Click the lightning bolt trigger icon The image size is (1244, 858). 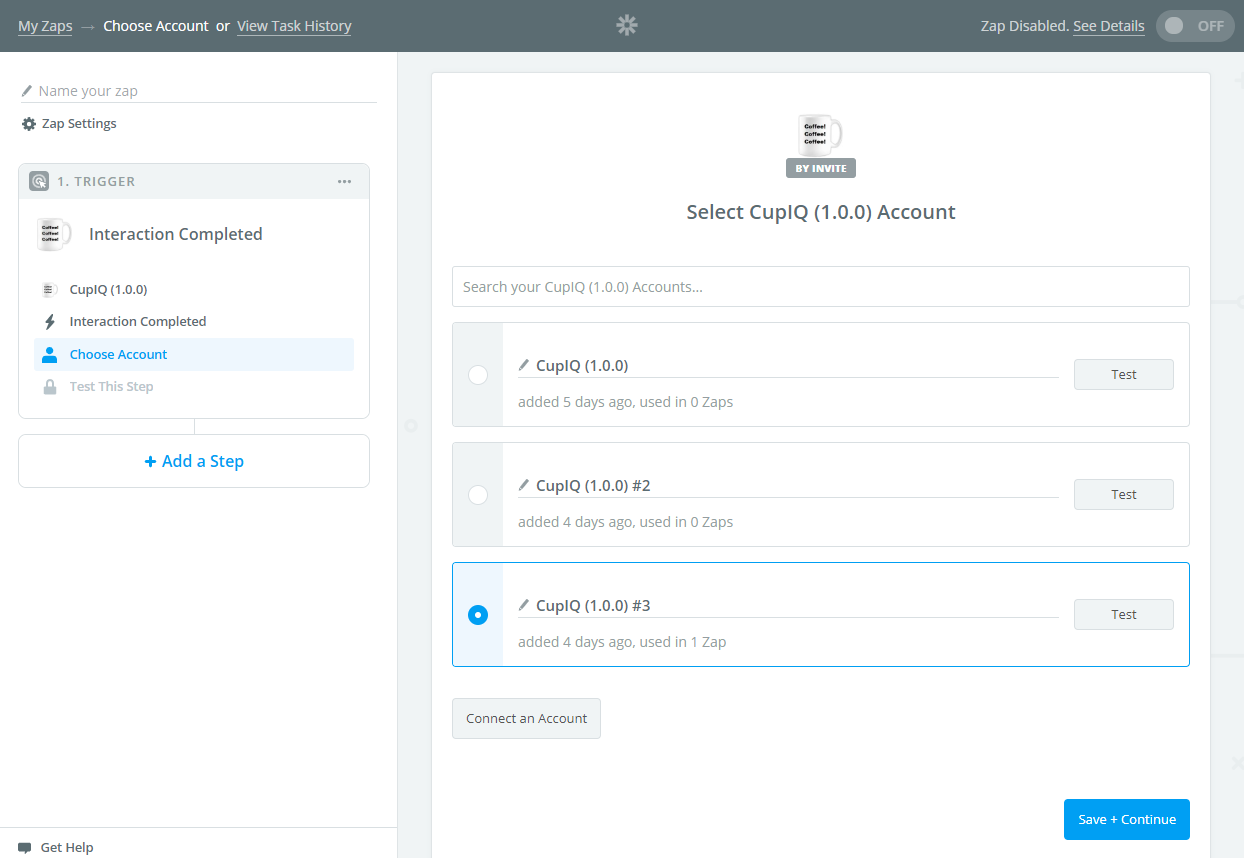click(x=49, y=322)
